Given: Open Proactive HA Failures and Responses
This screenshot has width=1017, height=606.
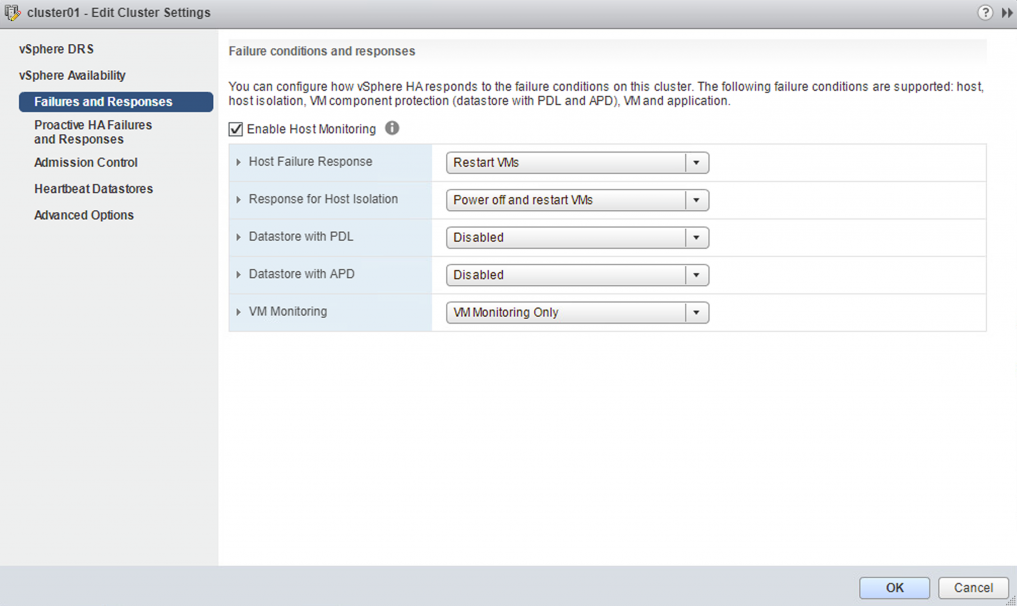Looking at the screenshot, I should click(93, 132).
